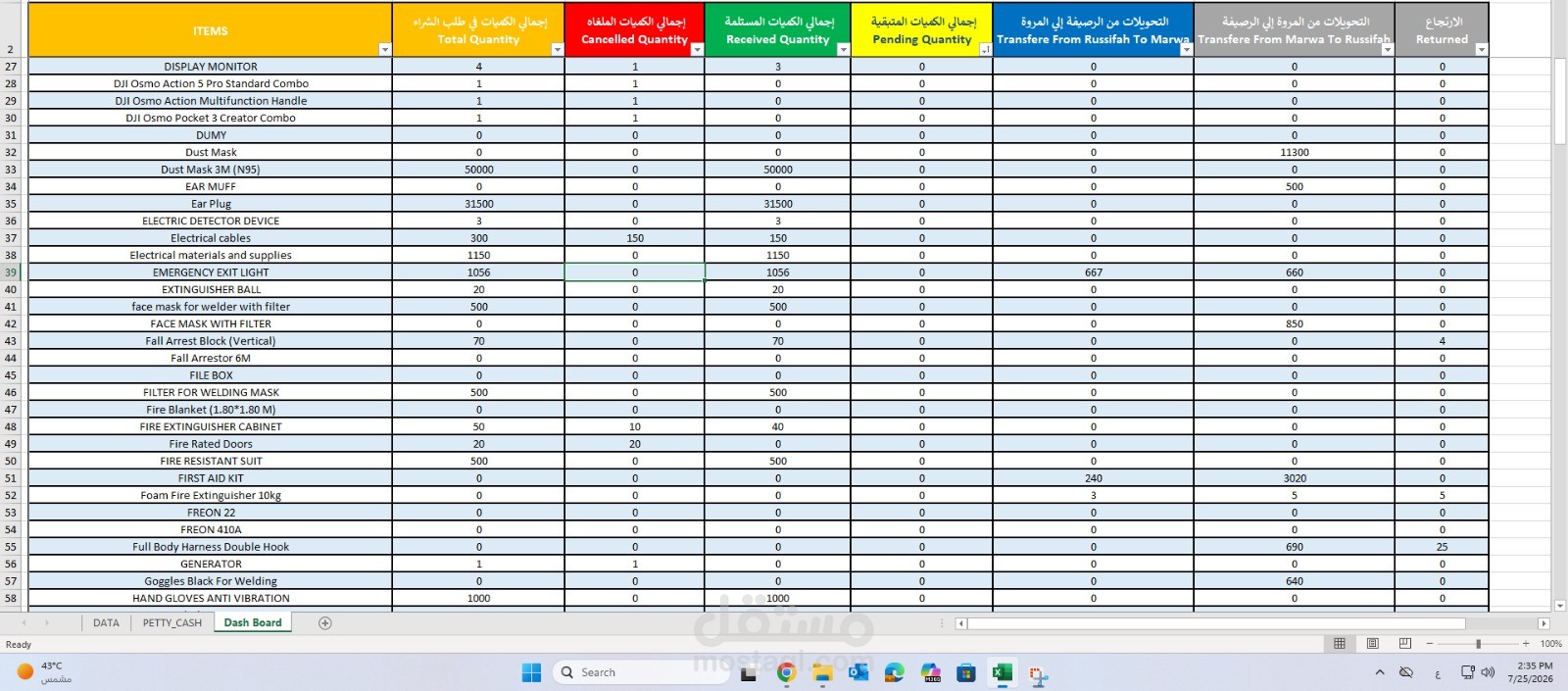Select the EMERGENCY EXIT LIGHT item cell

coord(211,272)
